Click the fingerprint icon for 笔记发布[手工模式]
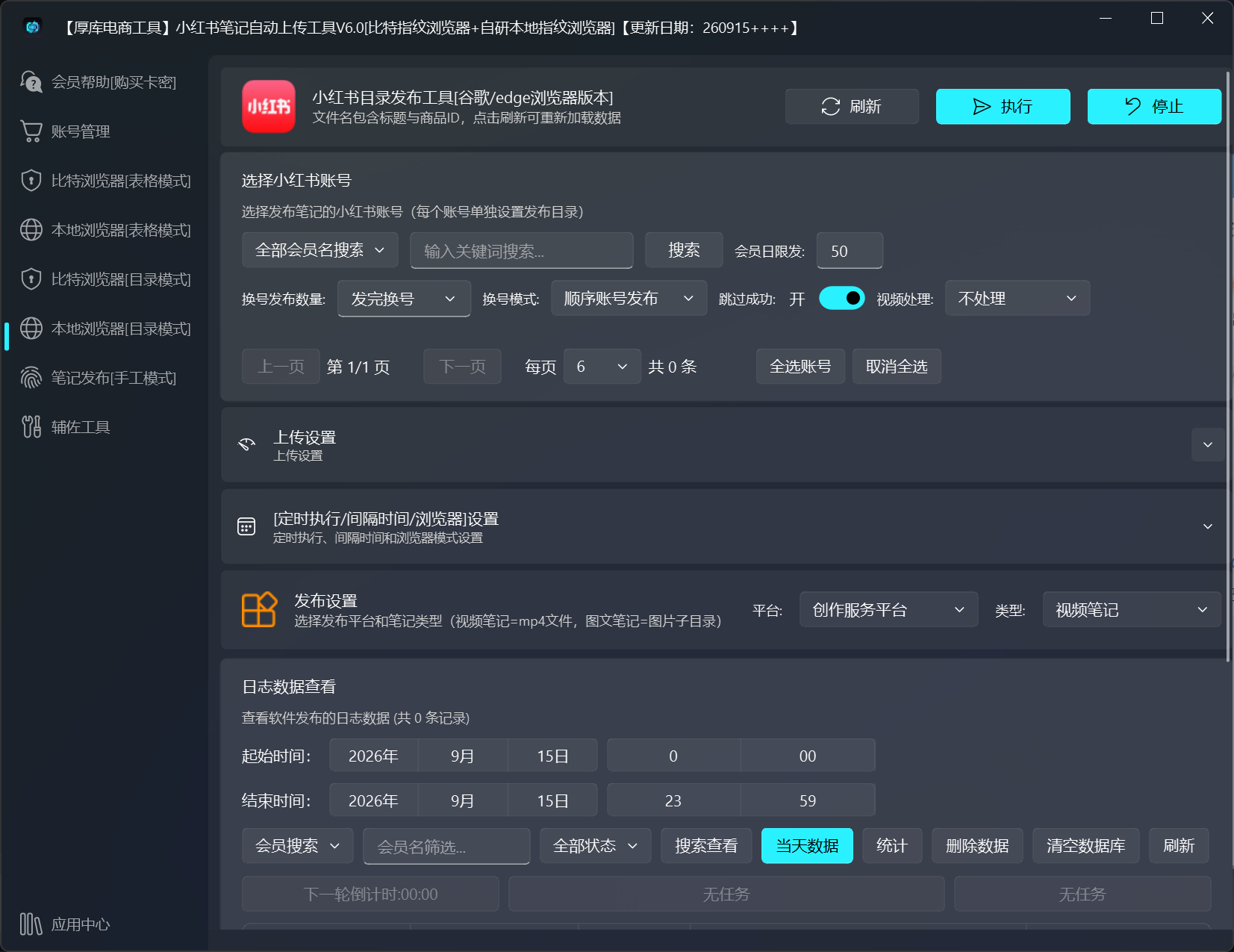1234x952 pixels. click(x=31, y=378)
